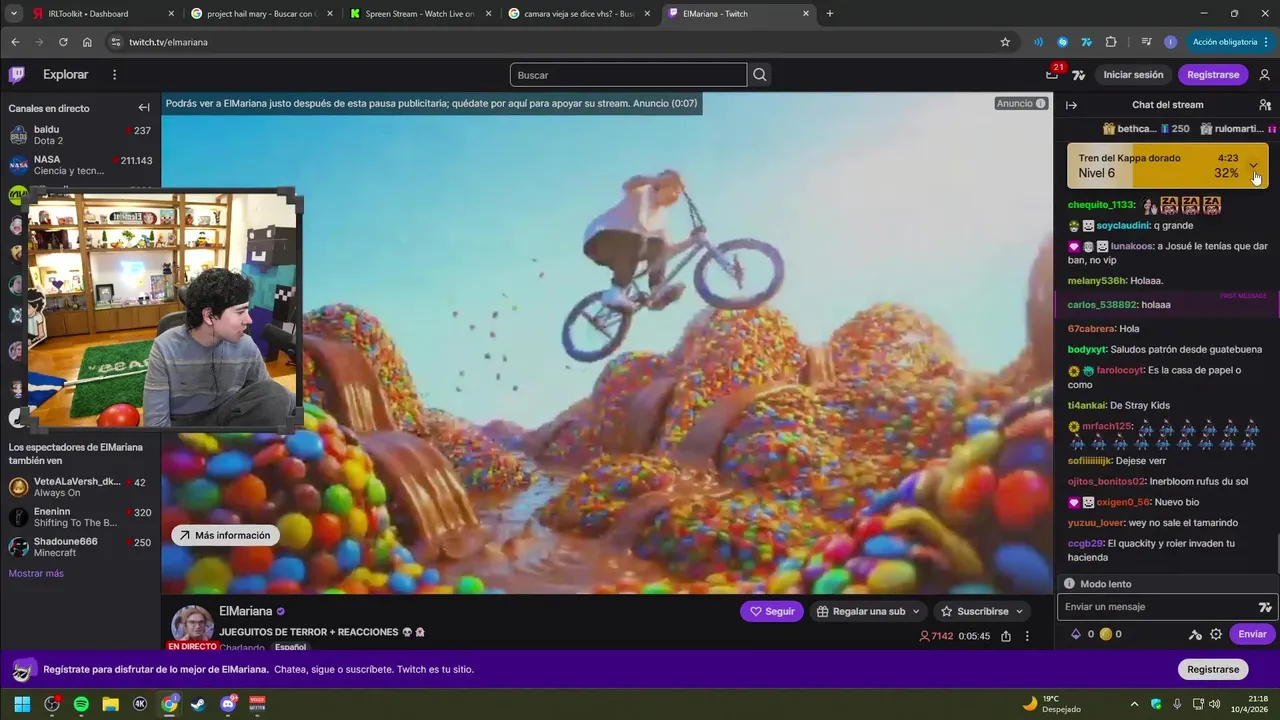This screenshot has height=720, width=1280.
Task: Click the 7TV icon in Twitch header
Action: (1079, 75)
